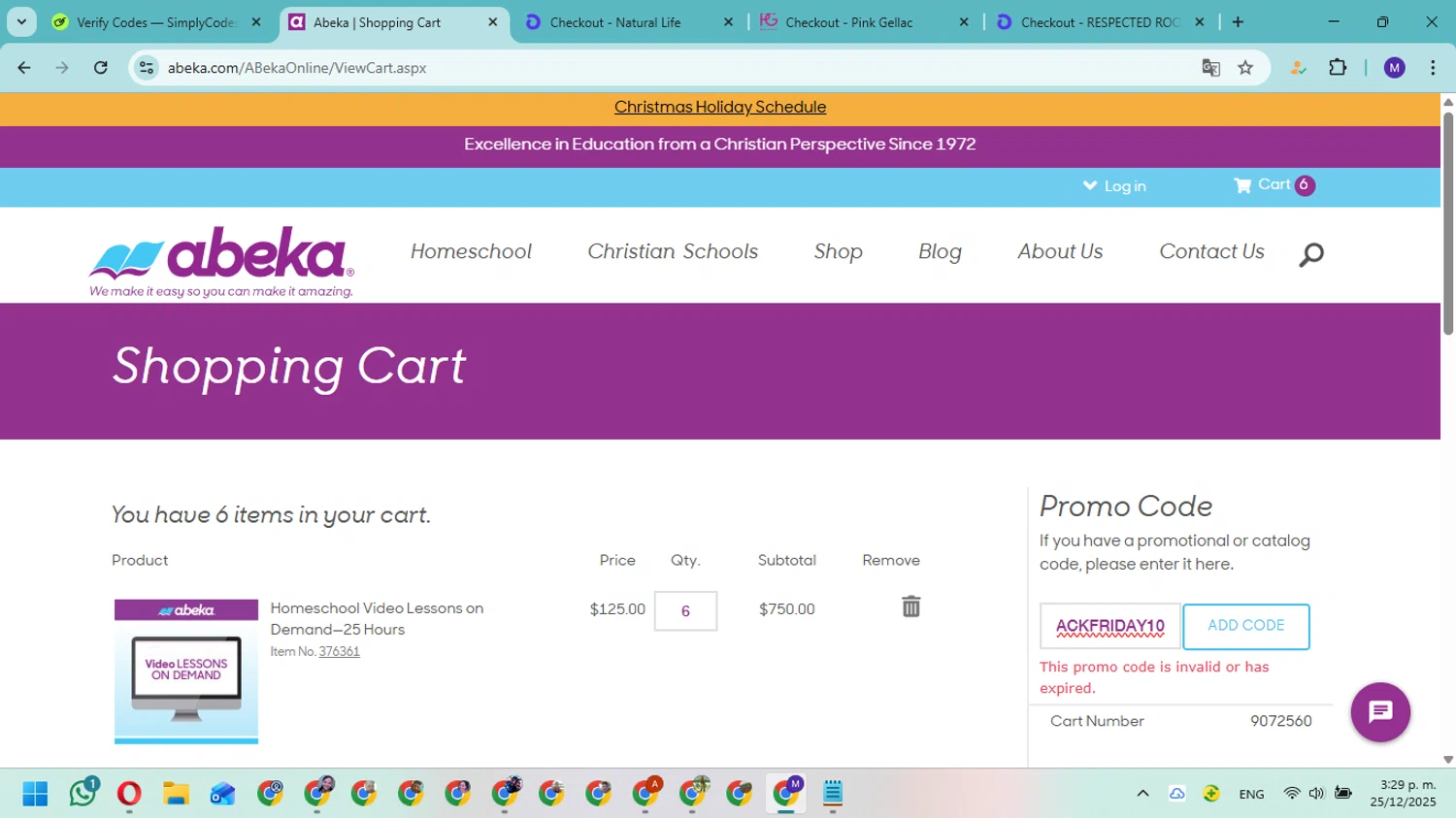The image size is (1456, 818).
Task: Open the About Us menu
Action: tap(1060, 251)
